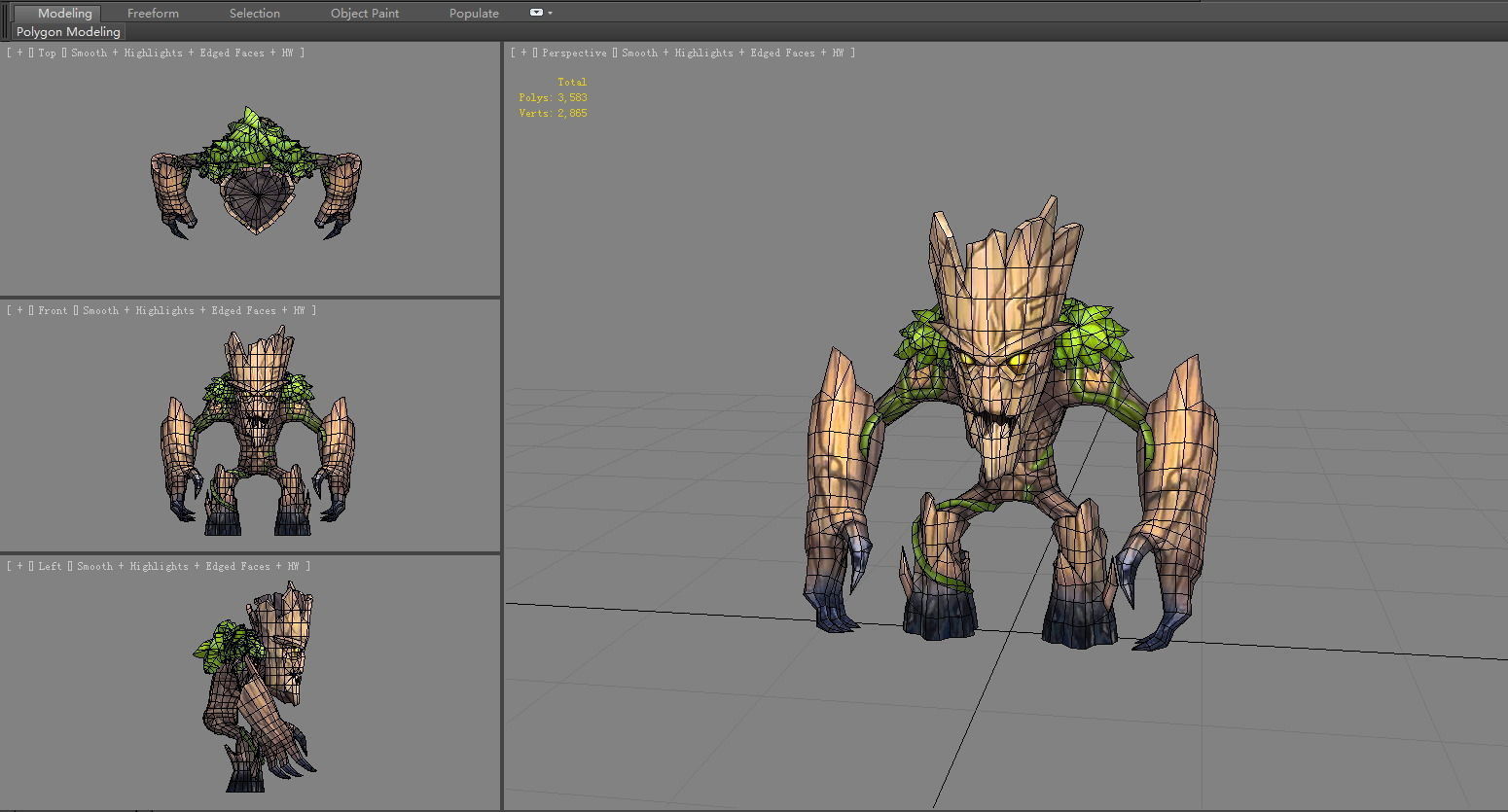Open the Left viewport plus menu

tap(18, 566)
